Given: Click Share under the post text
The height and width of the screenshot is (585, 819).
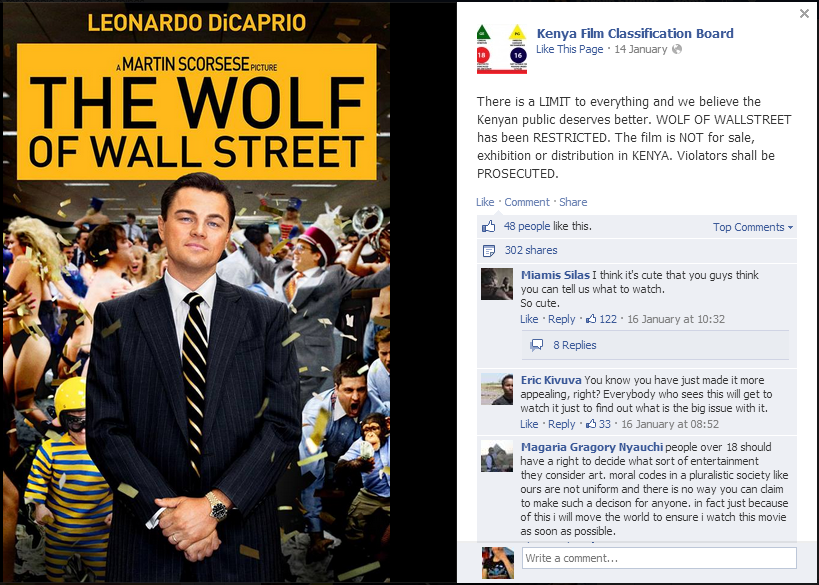Looking at the screenshot, I should coord(573,202).
